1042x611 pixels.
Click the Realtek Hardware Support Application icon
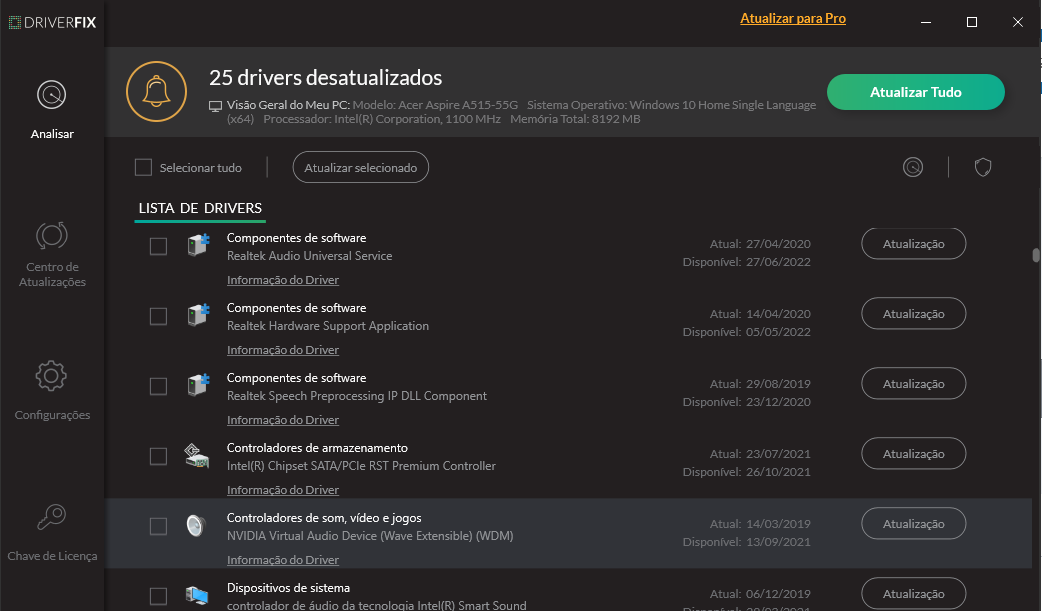198,315
